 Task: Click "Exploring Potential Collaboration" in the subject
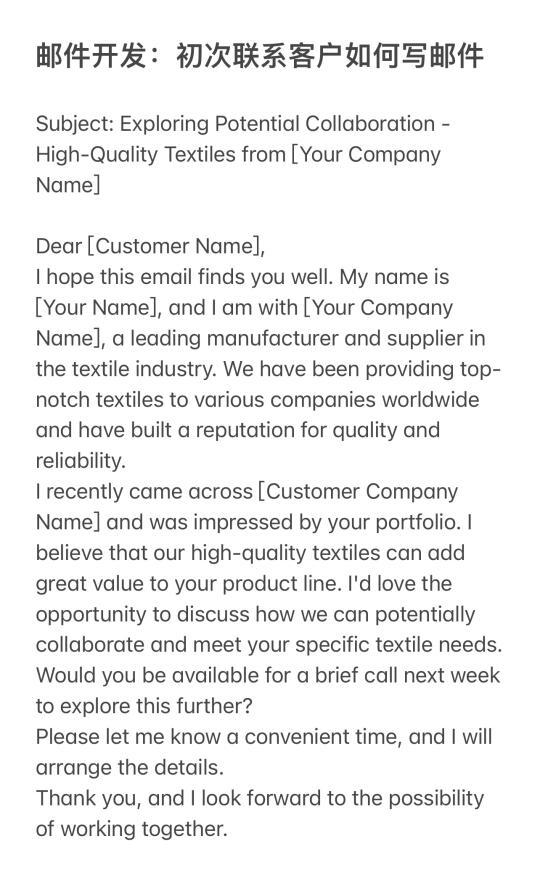click(278, 123)
